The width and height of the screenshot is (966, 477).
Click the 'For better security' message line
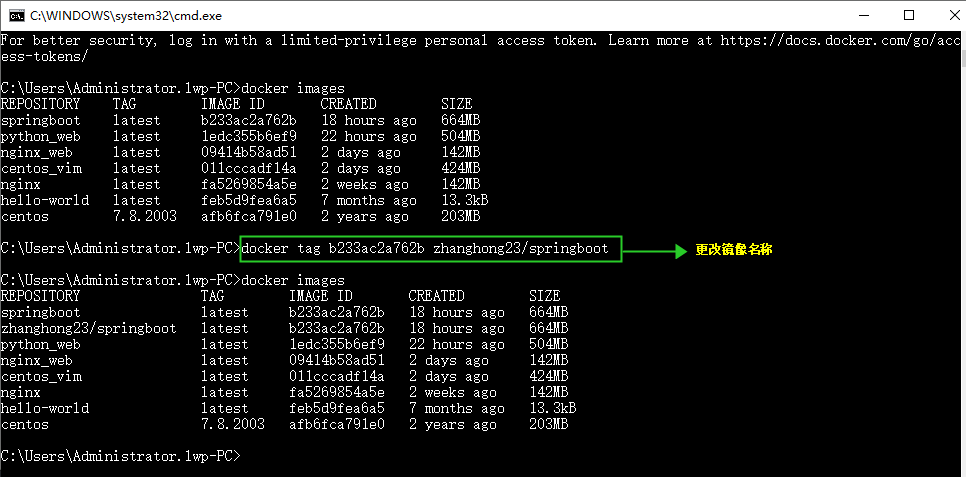[480, 41]
